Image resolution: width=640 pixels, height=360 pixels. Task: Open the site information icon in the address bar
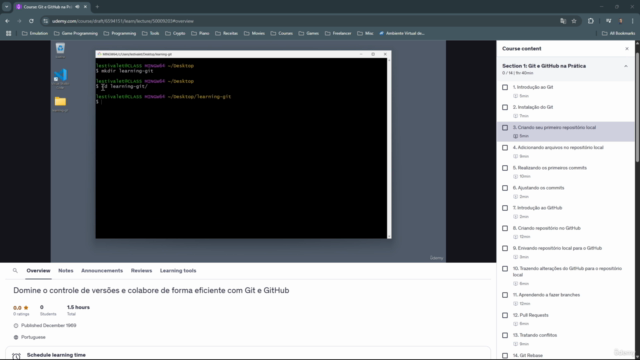[x=46, y=21]
